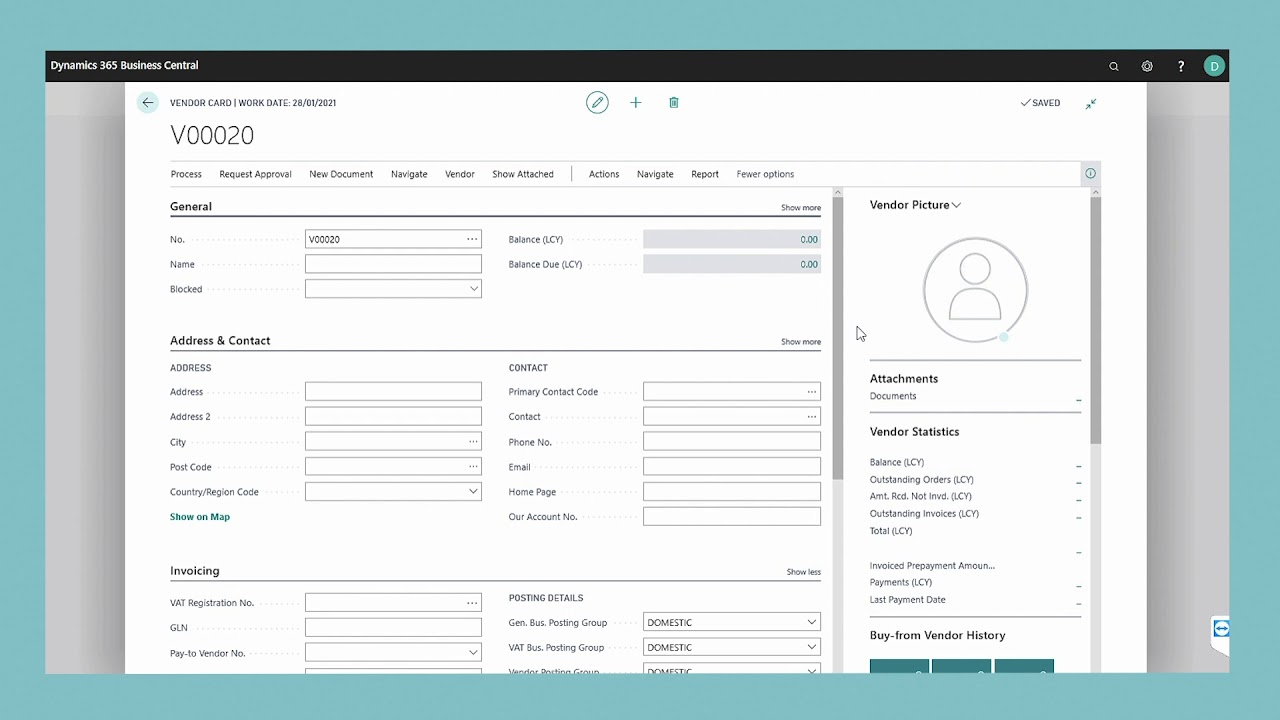
Task: Open Post Code lookup ellipsis
Action: 473,466
